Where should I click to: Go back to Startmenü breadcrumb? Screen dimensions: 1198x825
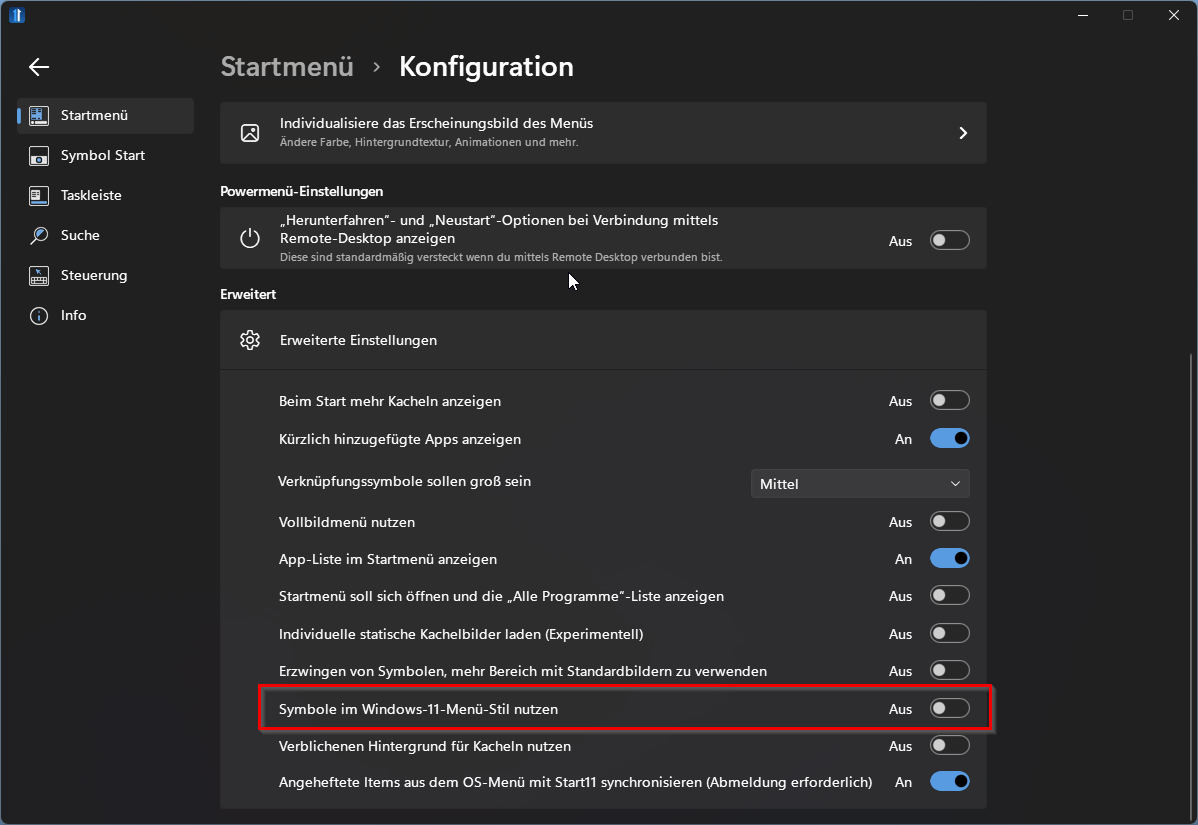tap(287, 67)
